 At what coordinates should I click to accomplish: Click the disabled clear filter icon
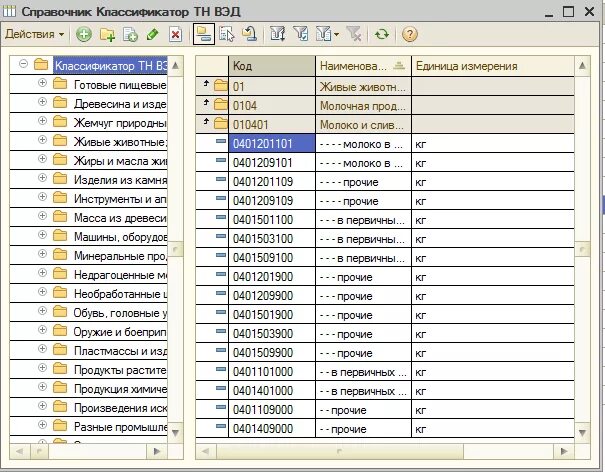pyautogui.click(x=354, y=34)
